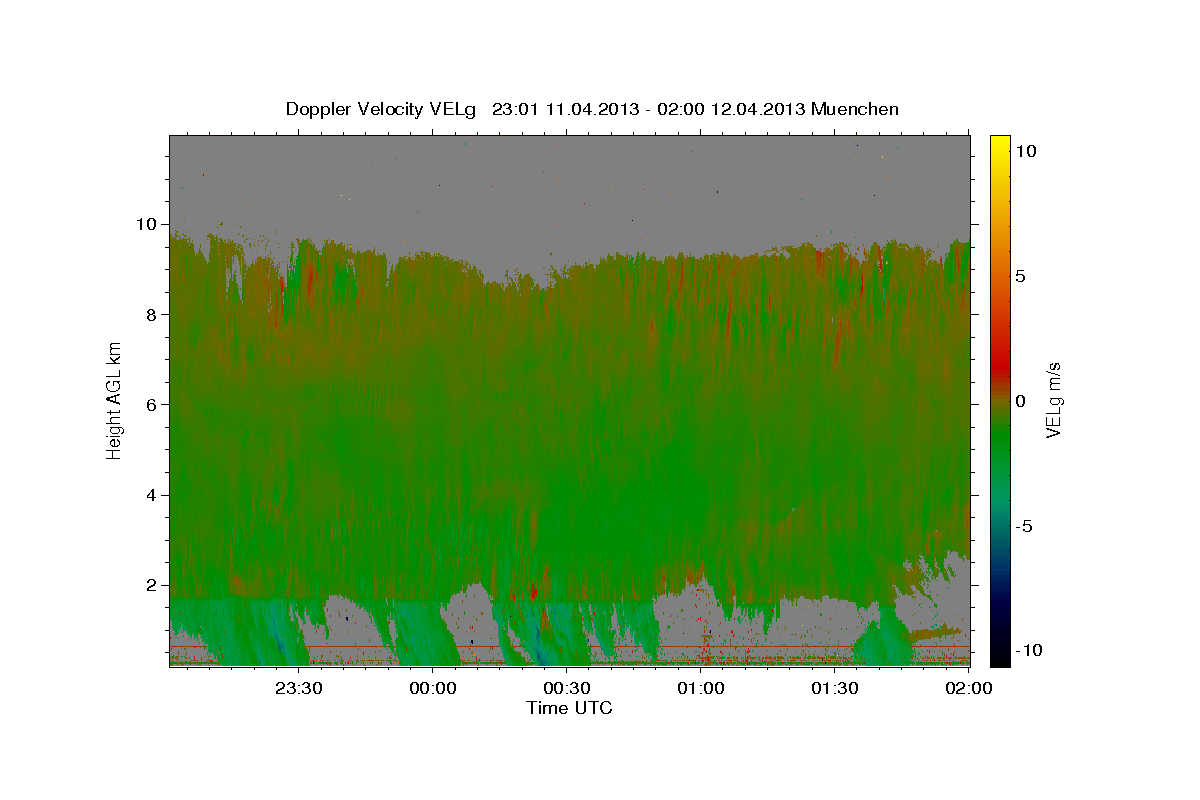Click the 'VELg m/s' colorbar label
Viewport: 1200px width, 800px height.
pos(1053,400)
